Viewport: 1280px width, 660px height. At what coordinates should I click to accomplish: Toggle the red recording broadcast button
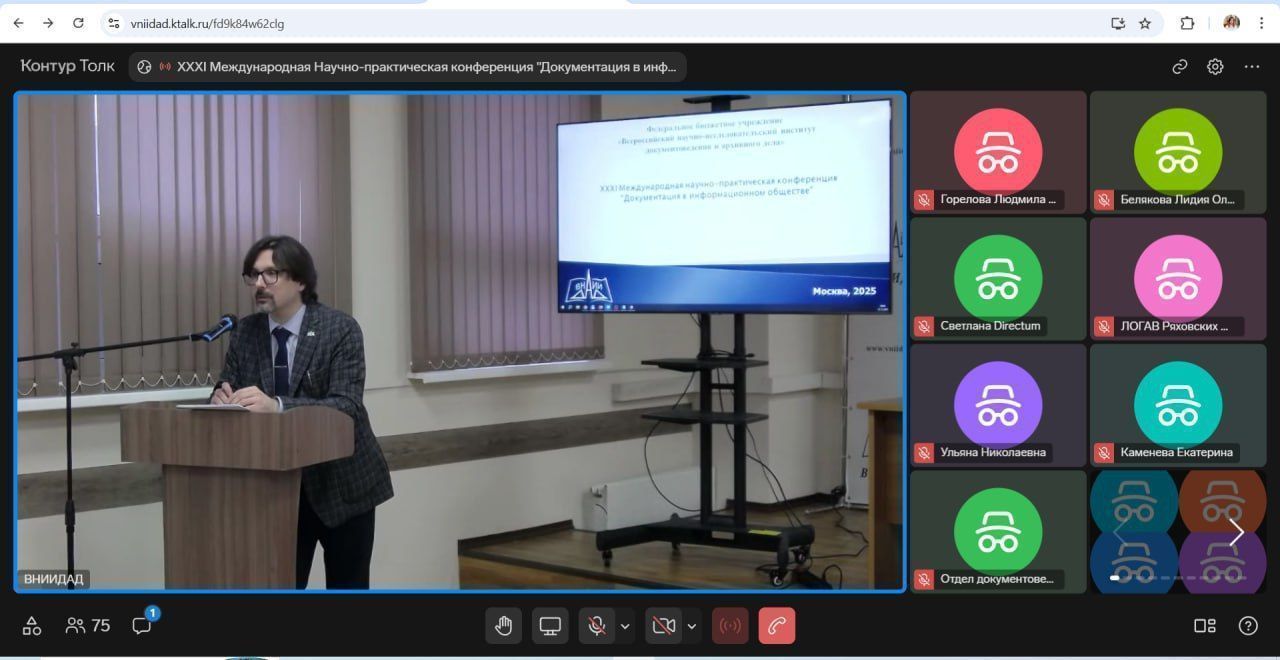730,626
